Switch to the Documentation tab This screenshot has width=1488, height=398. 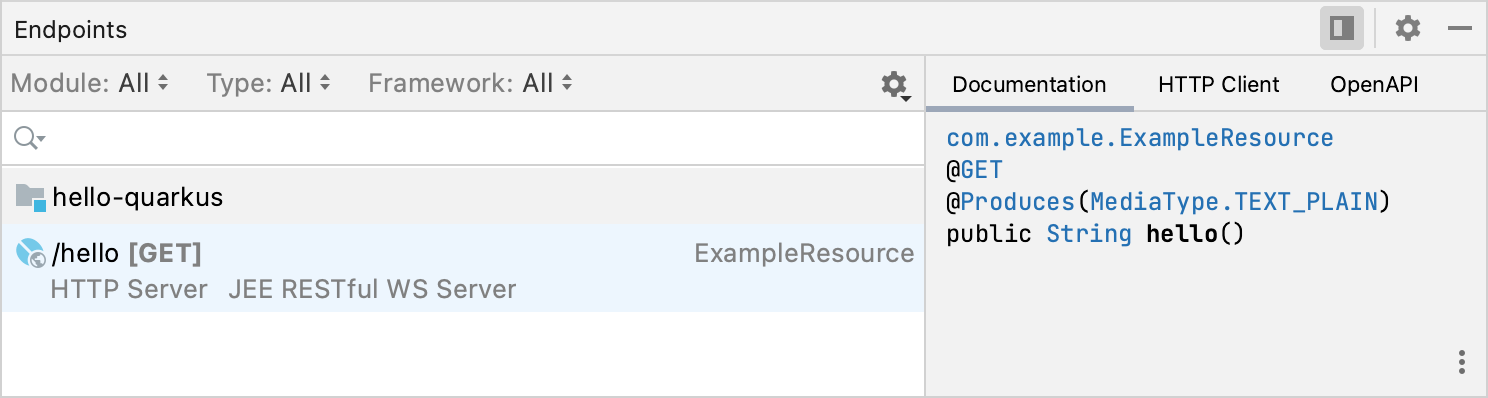pyautogui.click(x=1029, y=85)
